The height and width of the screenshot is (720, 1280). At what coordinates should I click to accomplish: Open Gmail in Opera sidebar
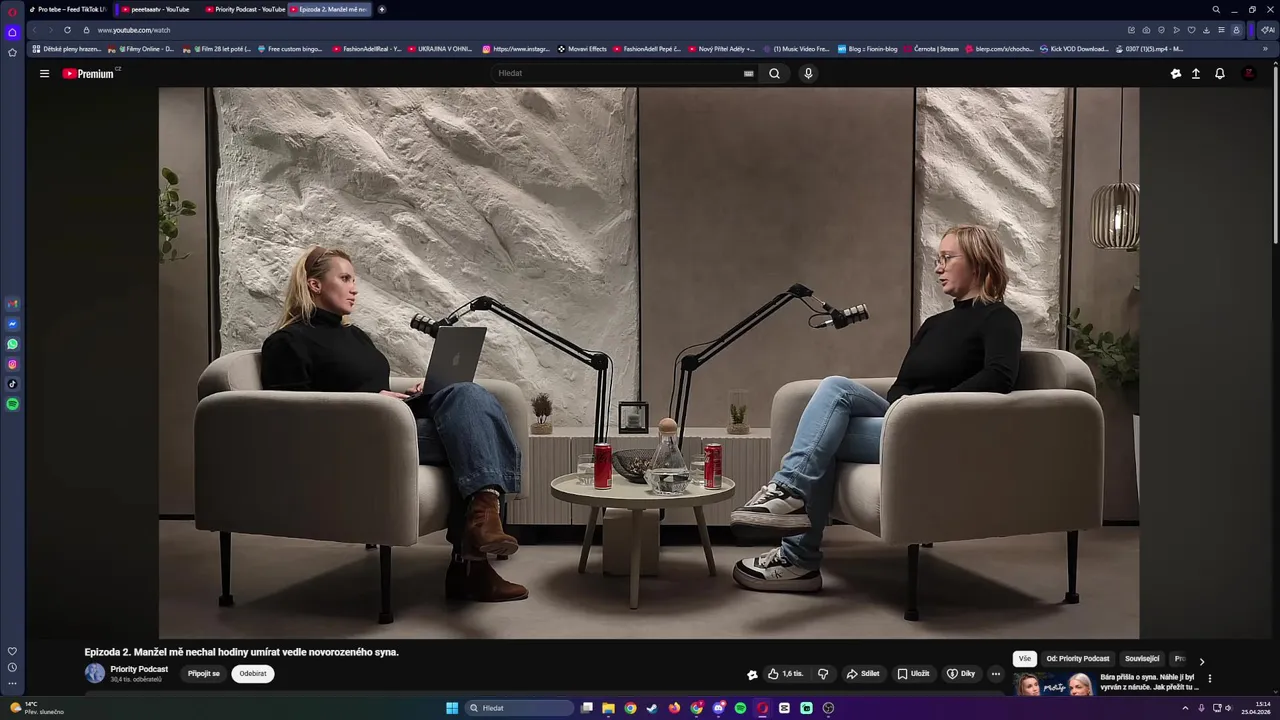12,304
